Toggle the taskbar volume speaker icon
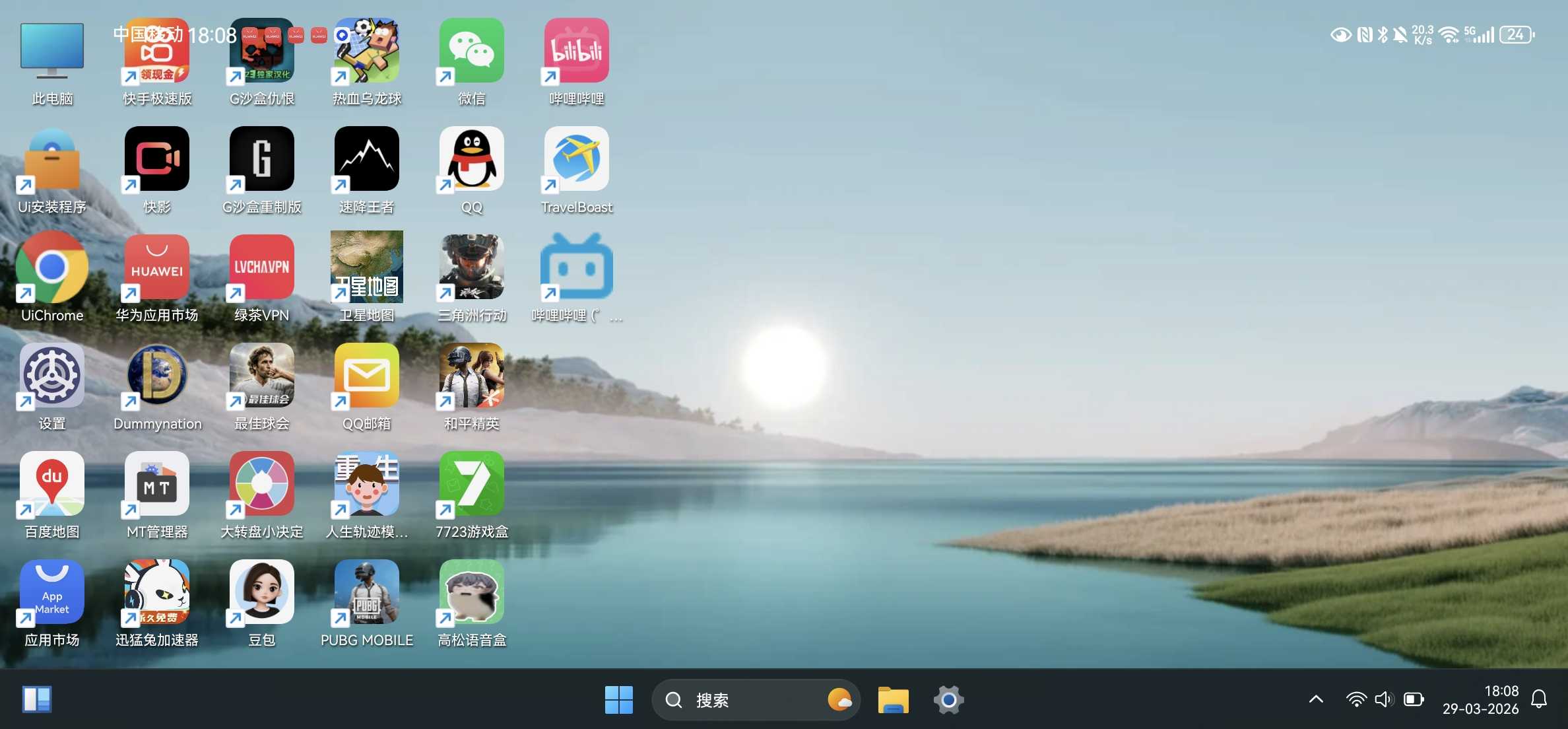 click(x=1384, y=699)
